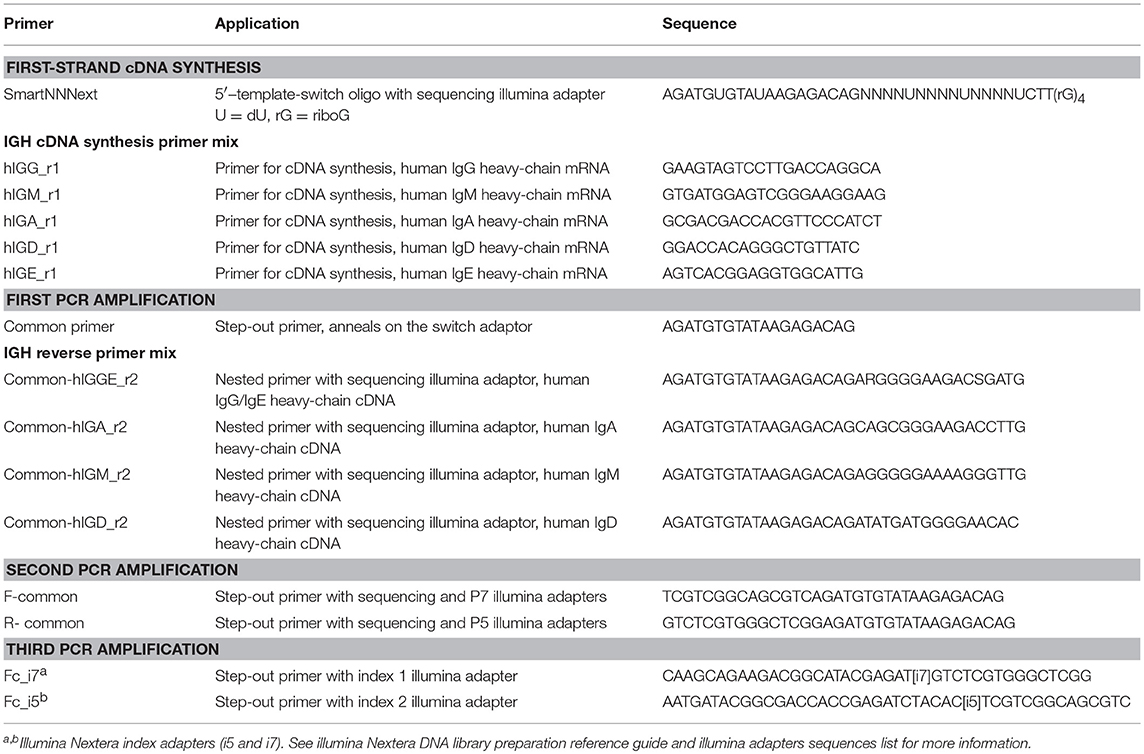Image resolution: width=1144 pixels, height=754 pixels.
Task: Click the IGH cDNA synthesis primer mix subheading
Action: pos(121,142)
